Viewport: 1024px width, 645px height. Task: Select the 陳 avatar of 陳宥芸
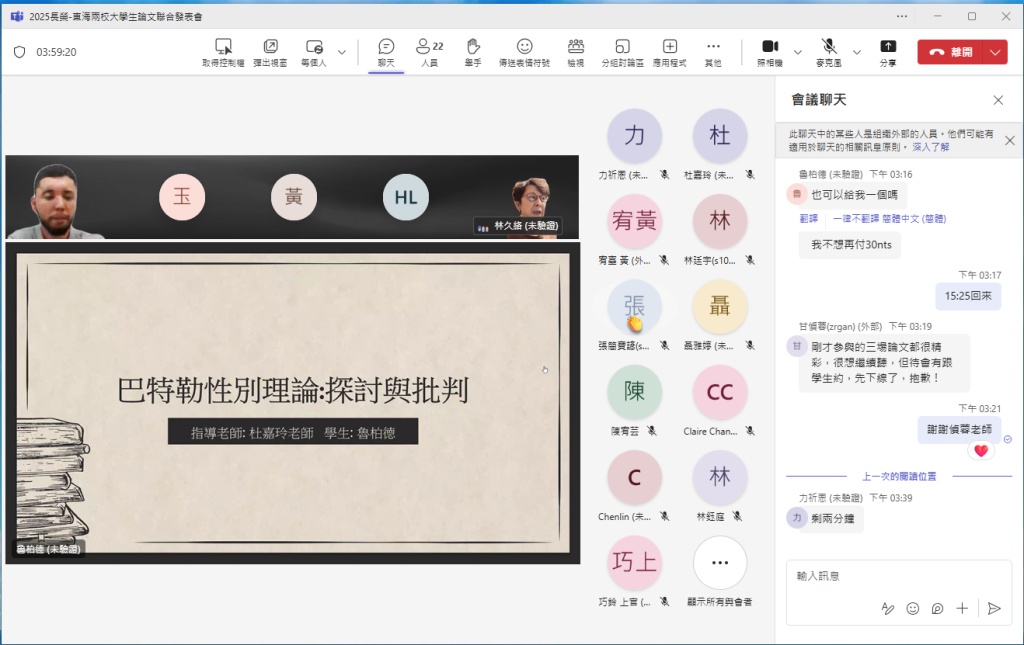pos(635,392)
